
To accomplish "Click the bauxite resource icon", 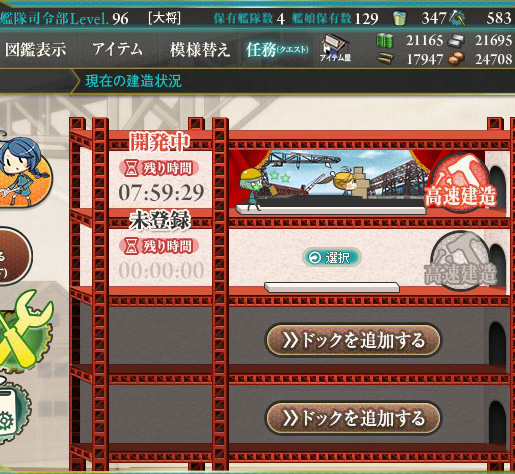I will [457, 59].
